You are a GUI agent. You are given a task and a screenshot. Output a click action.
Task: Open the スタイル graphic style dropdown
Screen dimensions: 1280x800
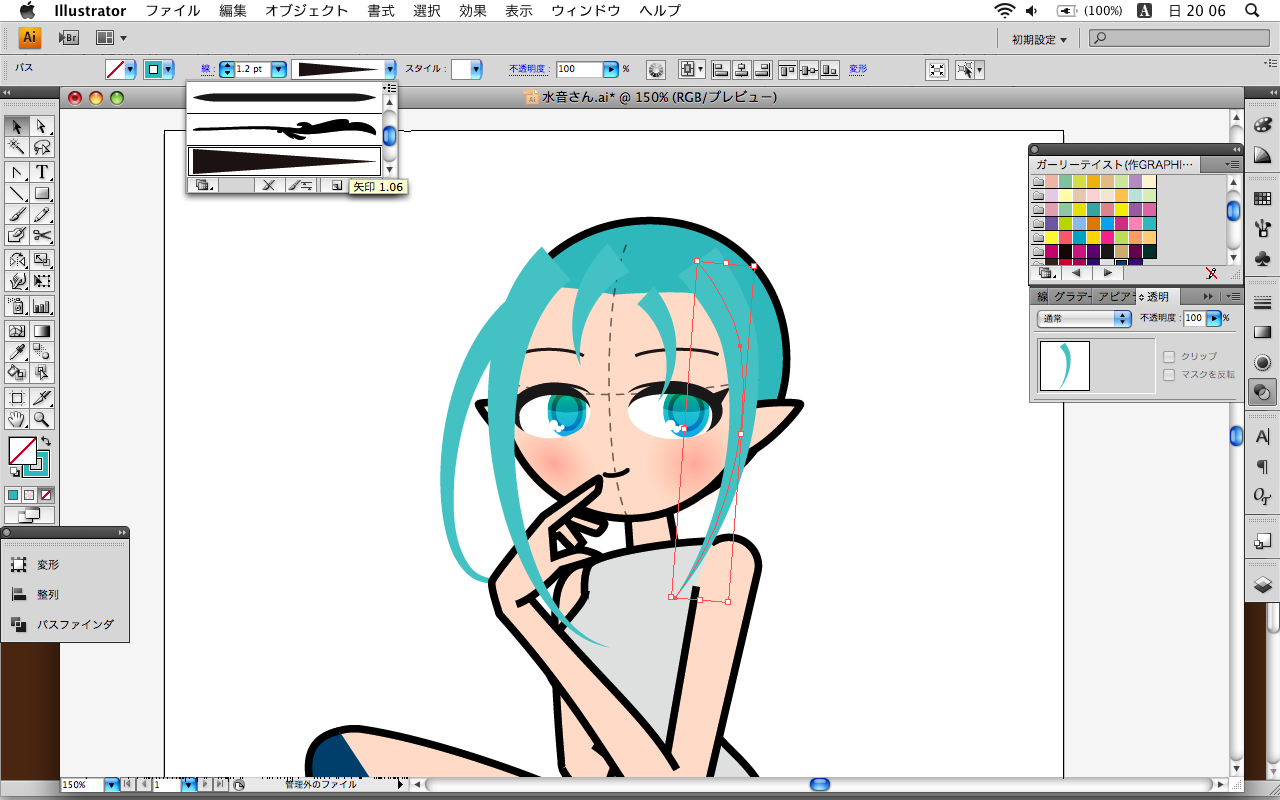(x=476, y=69)
